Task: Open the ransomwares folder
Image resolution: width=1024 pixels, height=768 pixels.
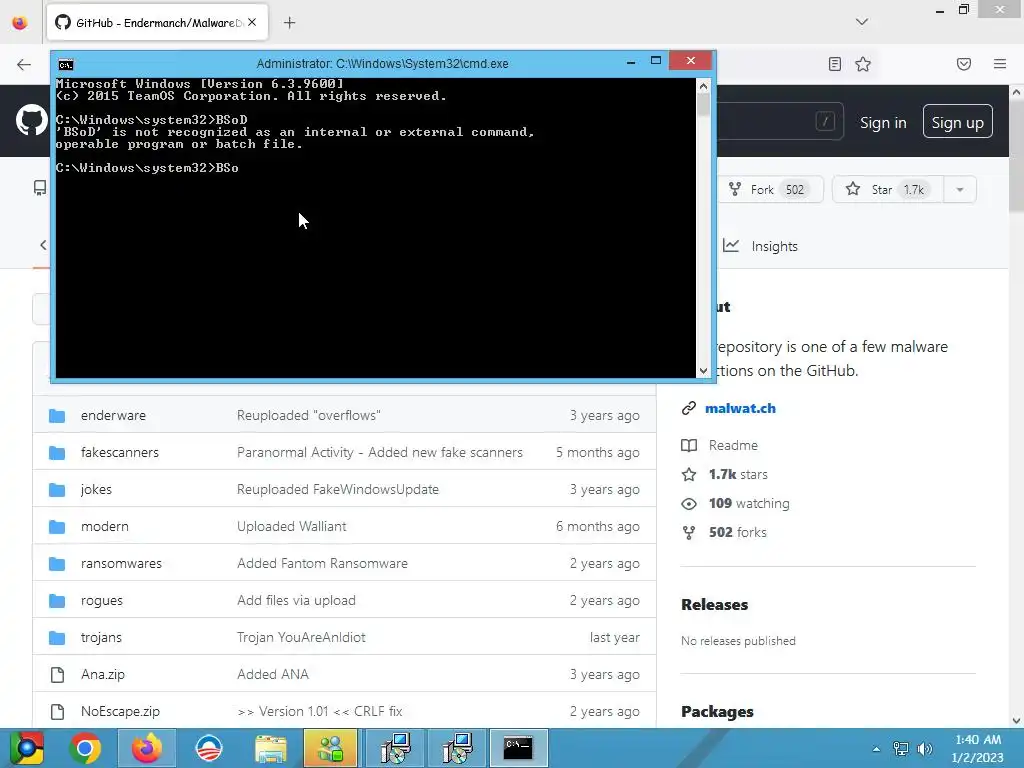Action: coord(121,563)
